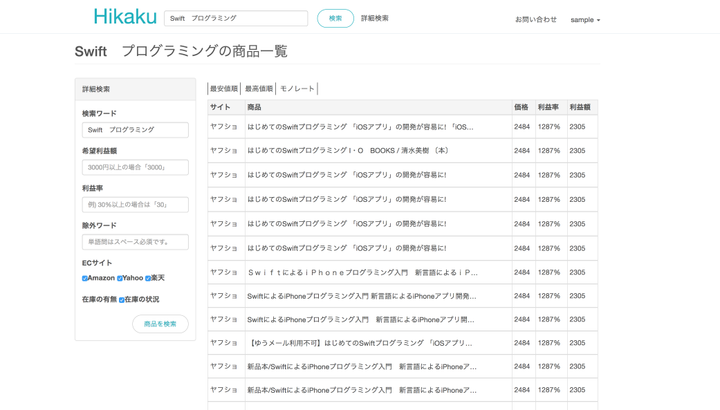Open the お問い合わせ contact link

[535, 19]
